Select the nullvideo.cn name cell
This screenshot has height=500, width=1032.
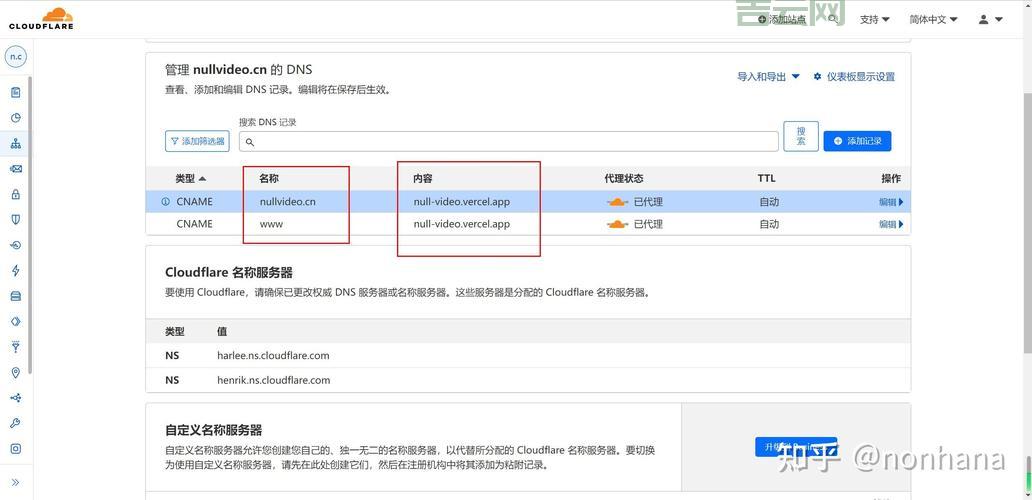click(288, 202)
